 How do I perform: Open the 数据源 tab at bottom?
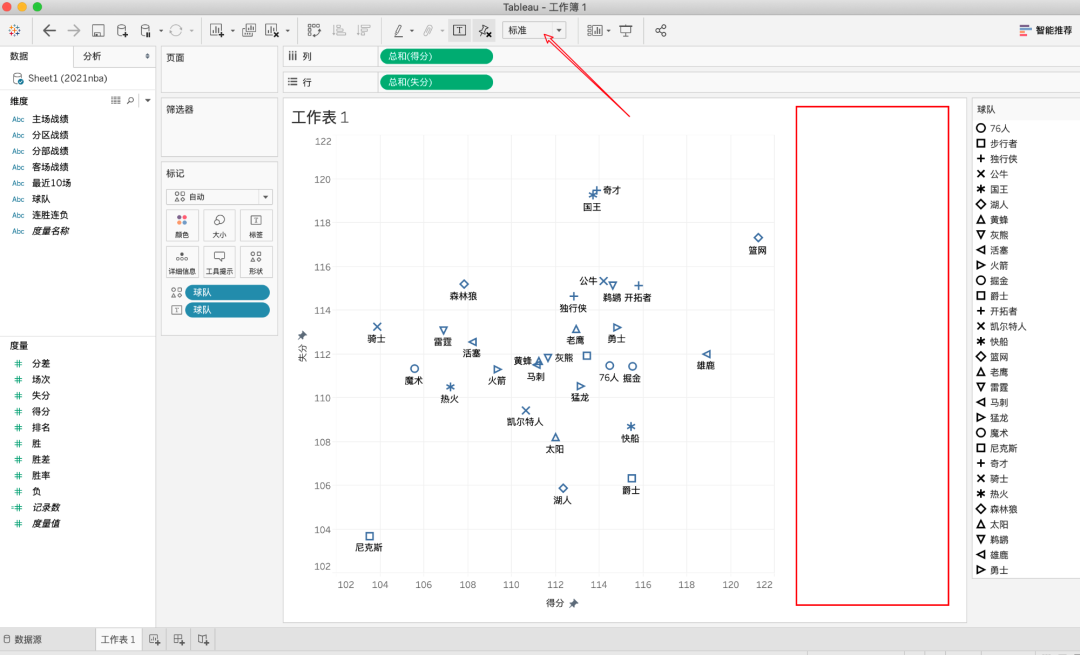pyautogui.click(x=23, y=640)
